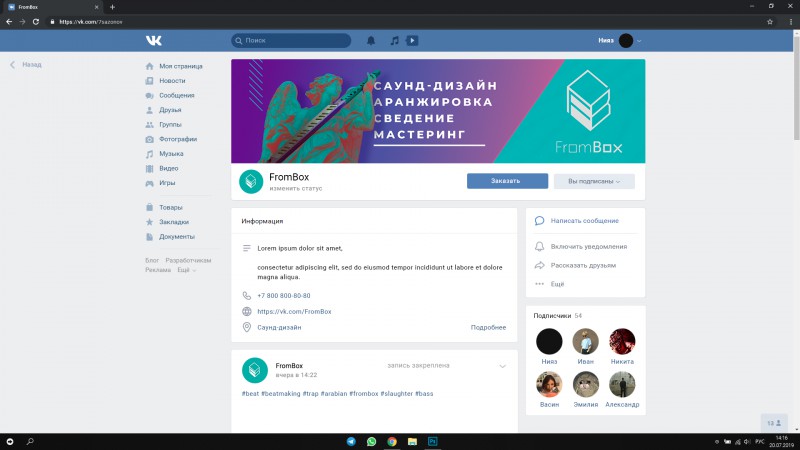
Task: Expand the Ещё footer menu in sidebar
Action: [x=186, y=270]
